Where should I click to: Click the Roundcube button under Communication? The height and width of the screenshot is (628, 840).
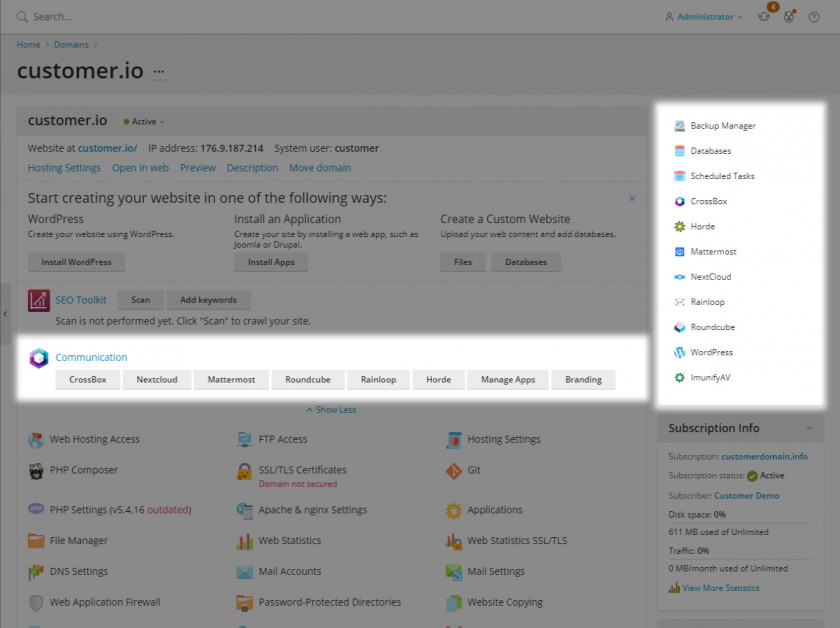308,379
